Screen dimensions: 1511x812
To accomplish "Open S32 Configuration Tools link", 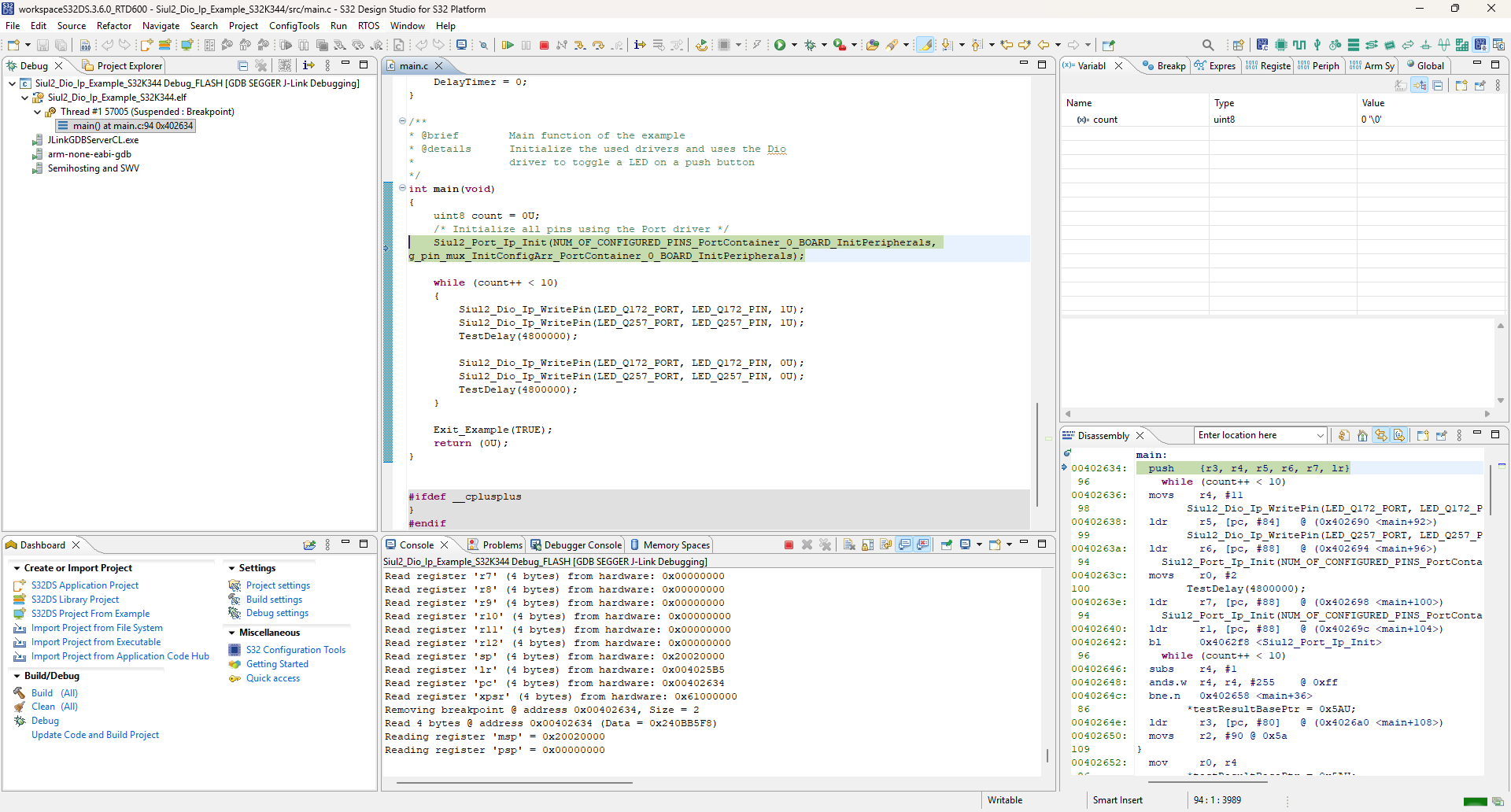I will [296, 650].
